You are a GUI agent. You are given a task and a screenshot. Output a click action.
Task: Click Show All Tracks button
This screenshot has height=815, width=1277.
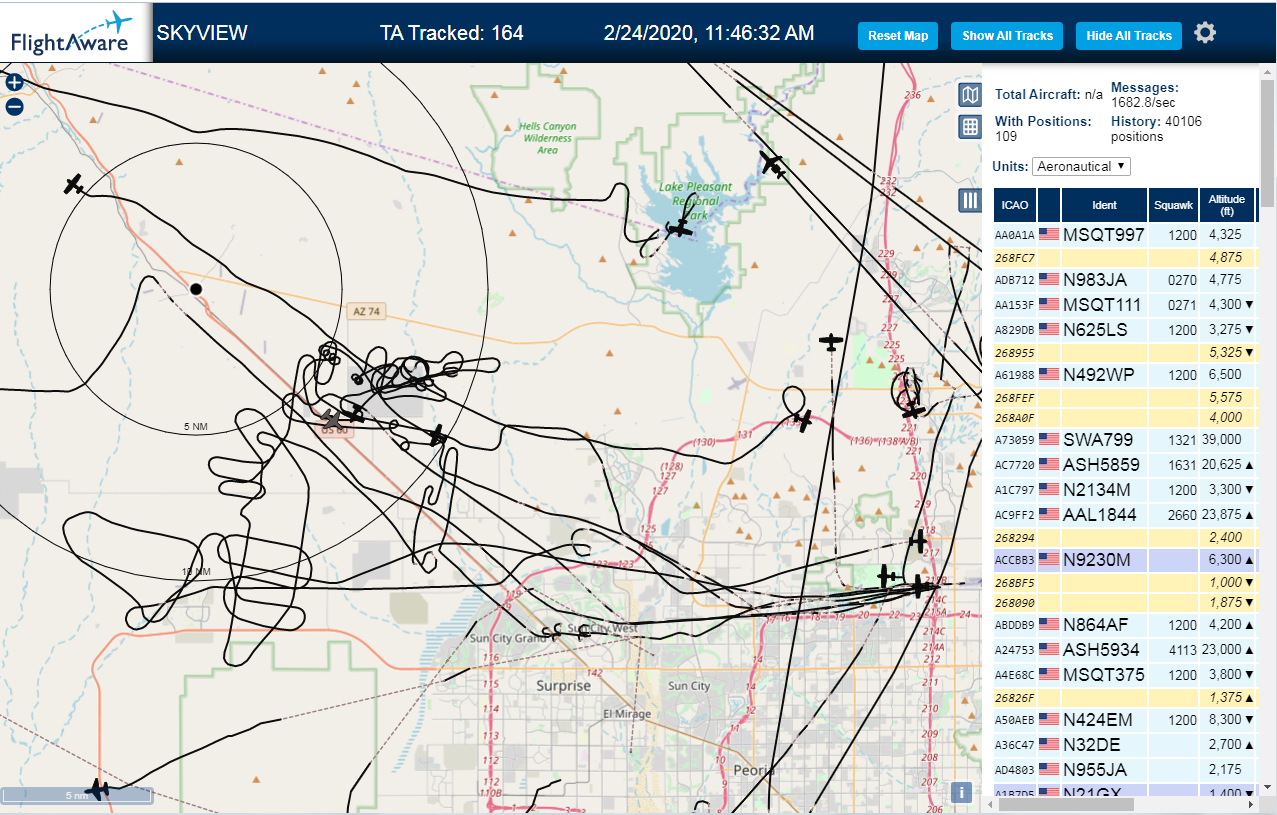pos(1007,36)
